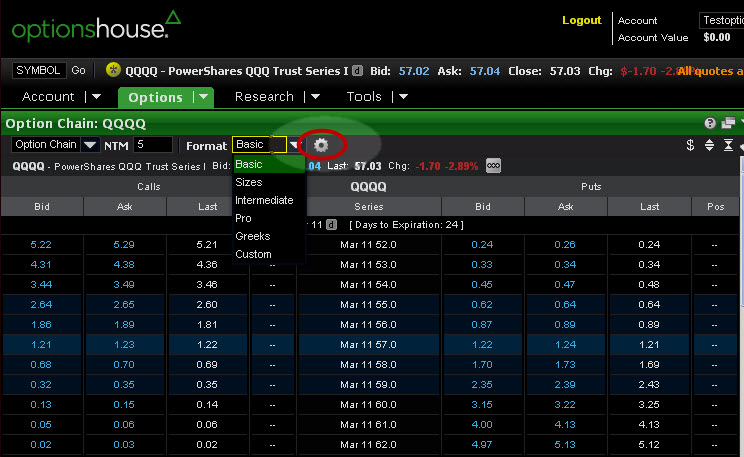Select Pro format option
The height and width of the screenshot is (457, 744).
coord(269,218)
